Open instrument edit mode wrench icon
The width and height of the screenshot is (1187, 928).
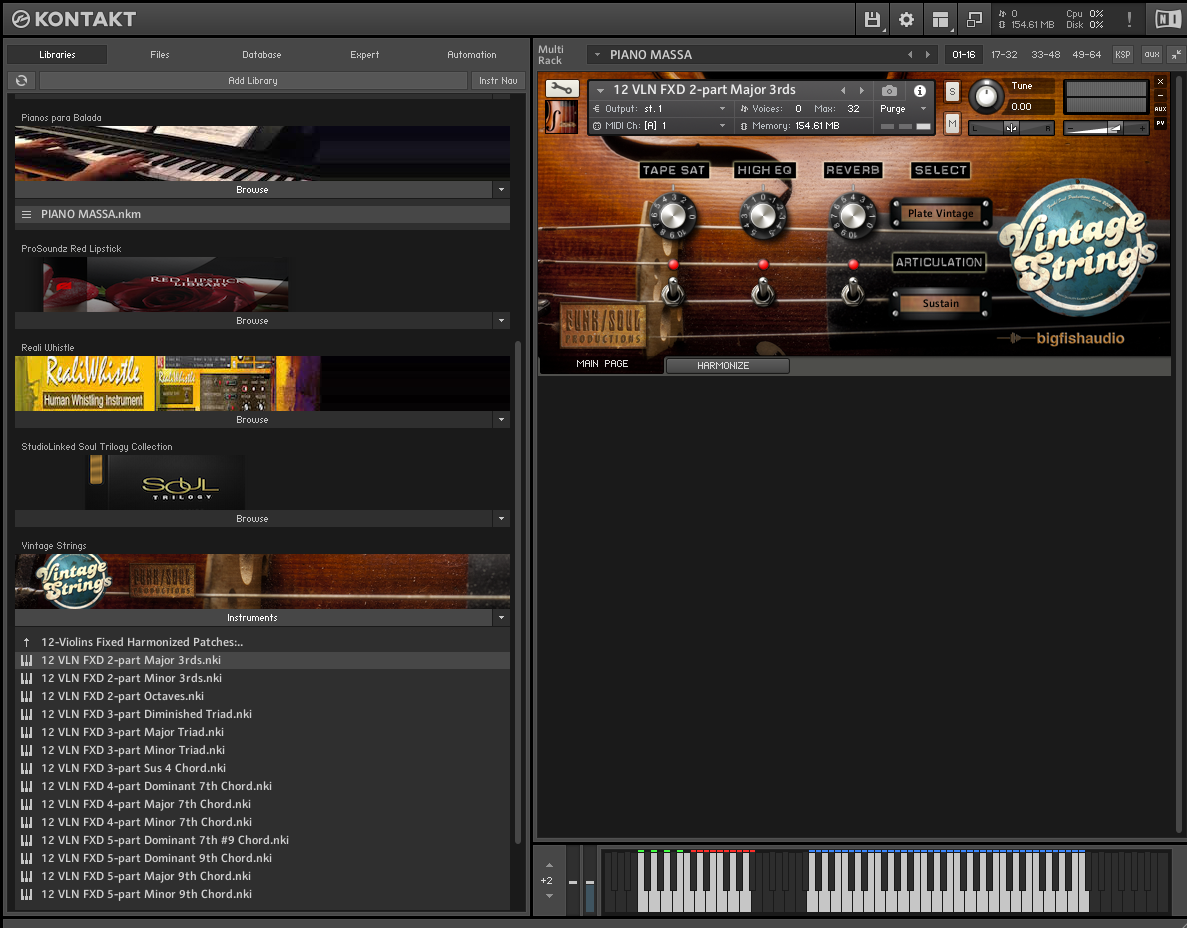(x=562, y=89)
